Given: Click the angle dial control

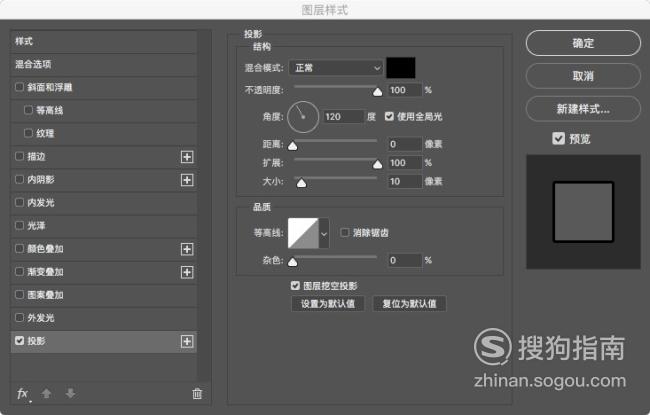Looking at the screenshot, I should coord(303,117).
